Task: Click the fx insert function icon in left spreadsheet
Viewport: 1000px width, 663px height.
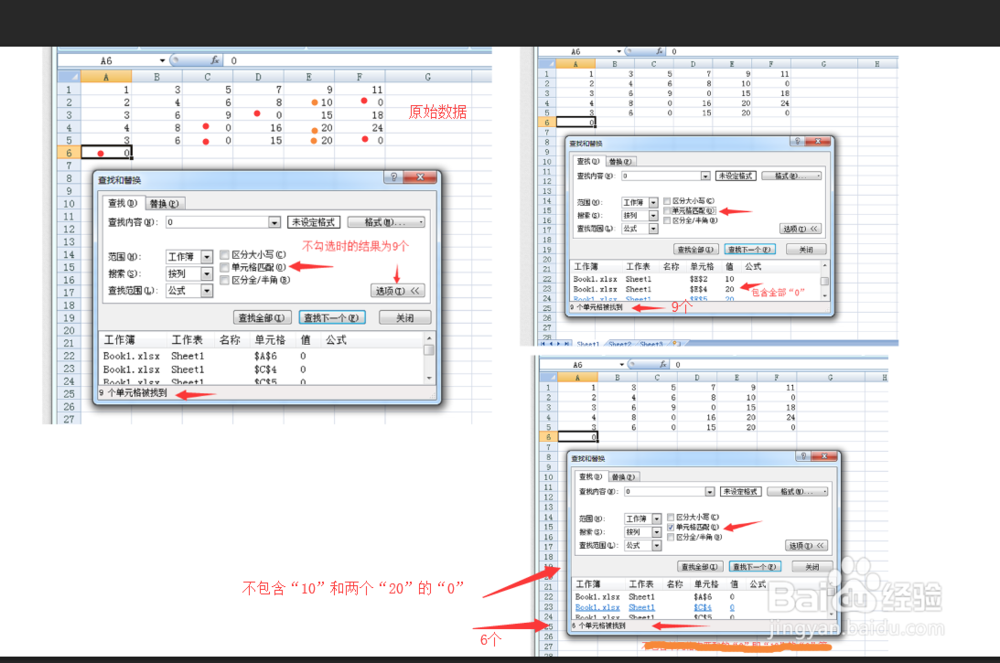Action: point(215,61)
